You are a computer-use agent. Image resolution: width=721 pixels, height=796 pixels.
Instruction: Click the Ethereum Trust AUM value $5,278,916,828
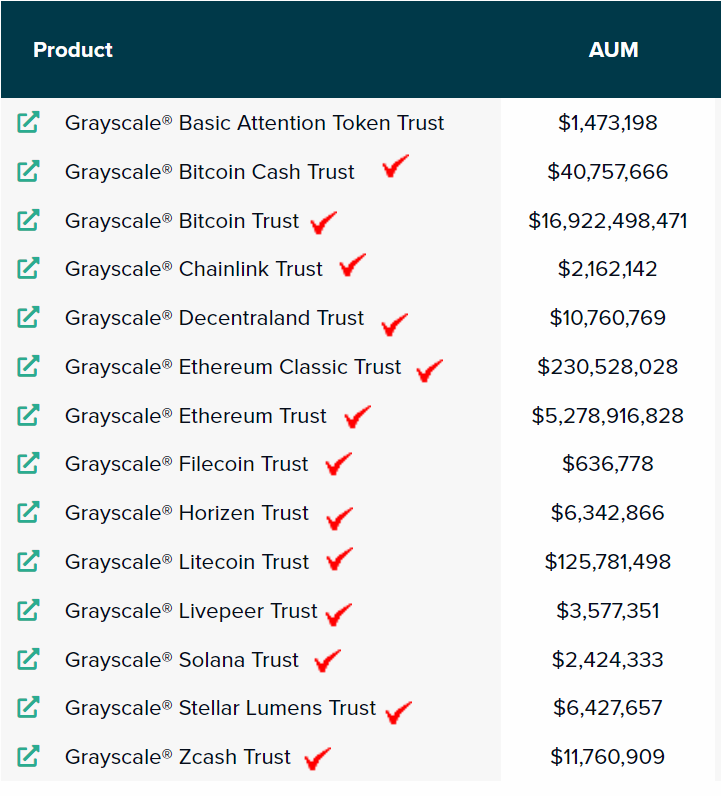[608, 416]
